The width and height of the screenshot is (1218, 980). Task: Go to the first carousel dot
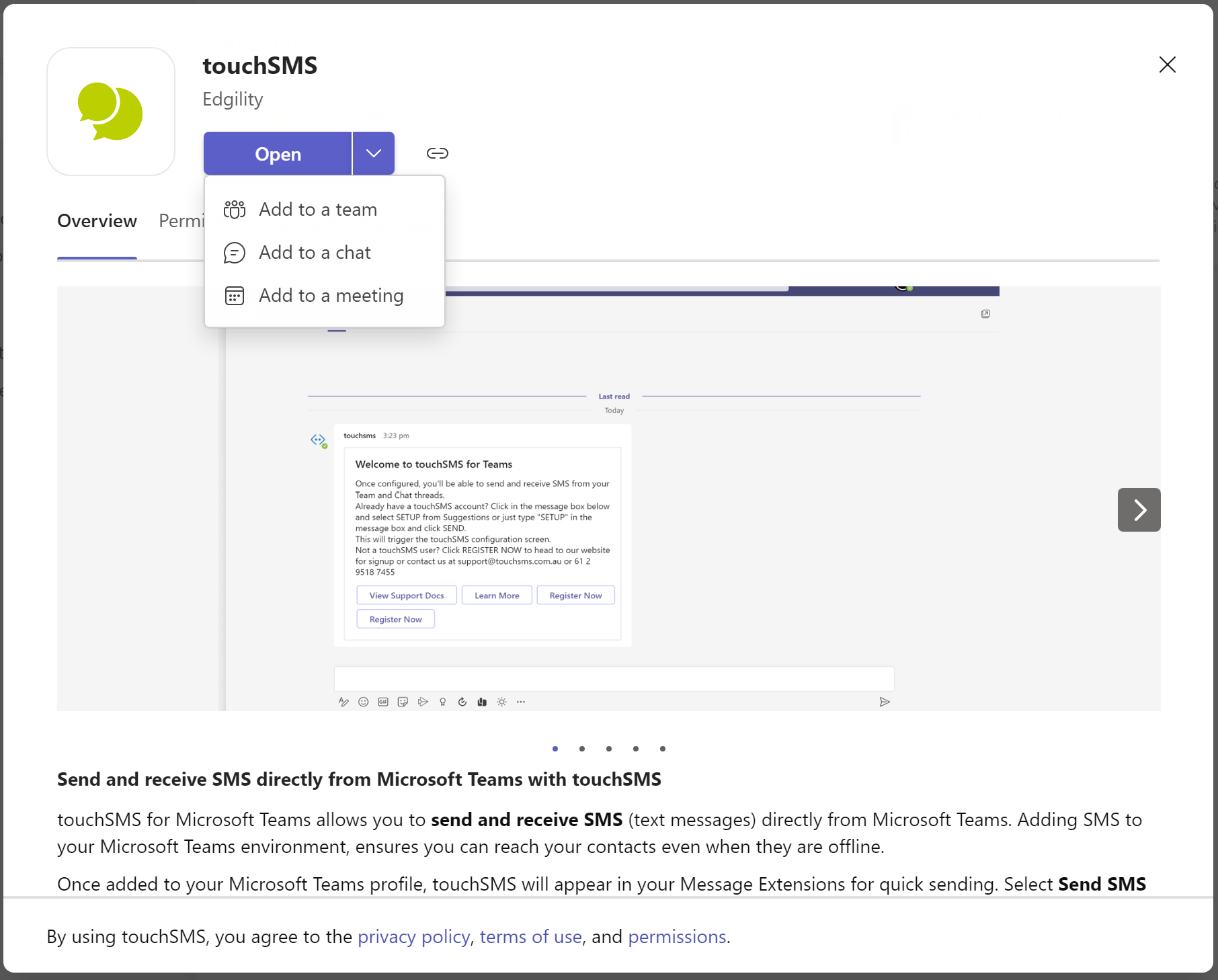555,749
